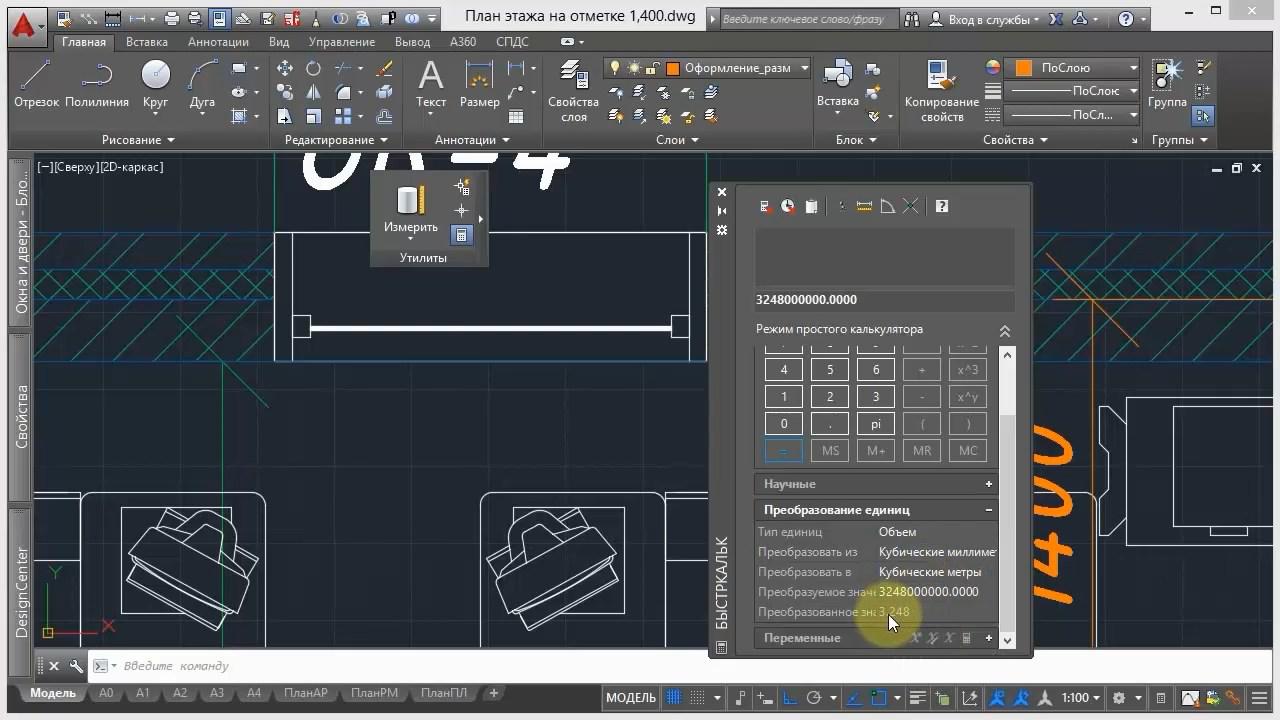Click the intersection of two lines icon
The width and height of the screenshot is (1280, 720).
[x=910, y=206]
